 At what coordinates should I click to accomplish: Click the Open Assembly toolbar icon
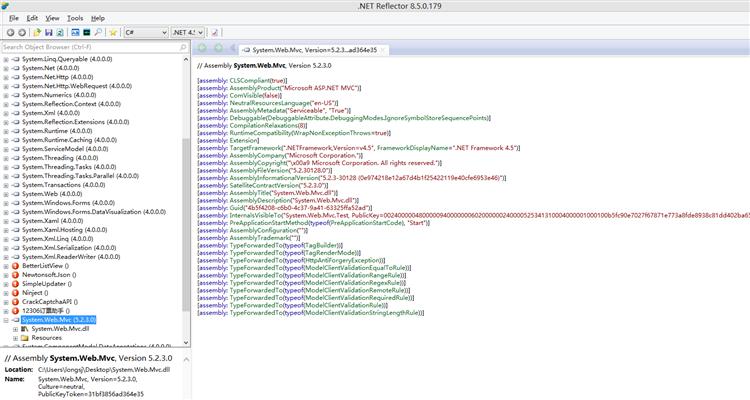click(36, 32)
